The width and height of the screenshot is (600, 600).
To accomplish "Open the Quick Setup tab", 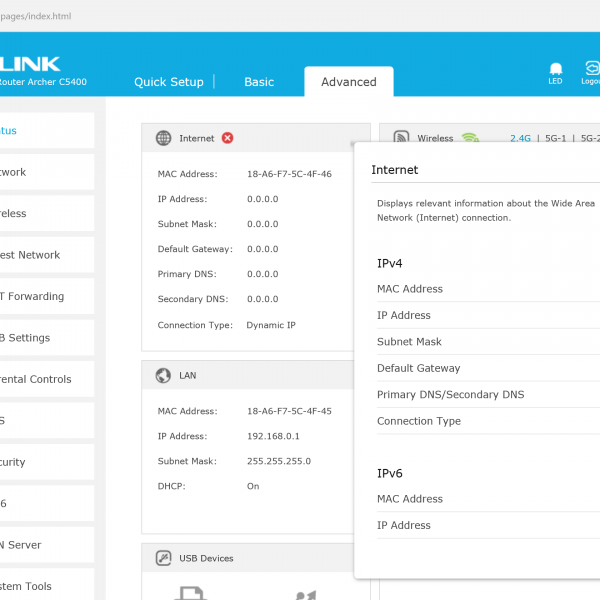I will tap(169, 82).
